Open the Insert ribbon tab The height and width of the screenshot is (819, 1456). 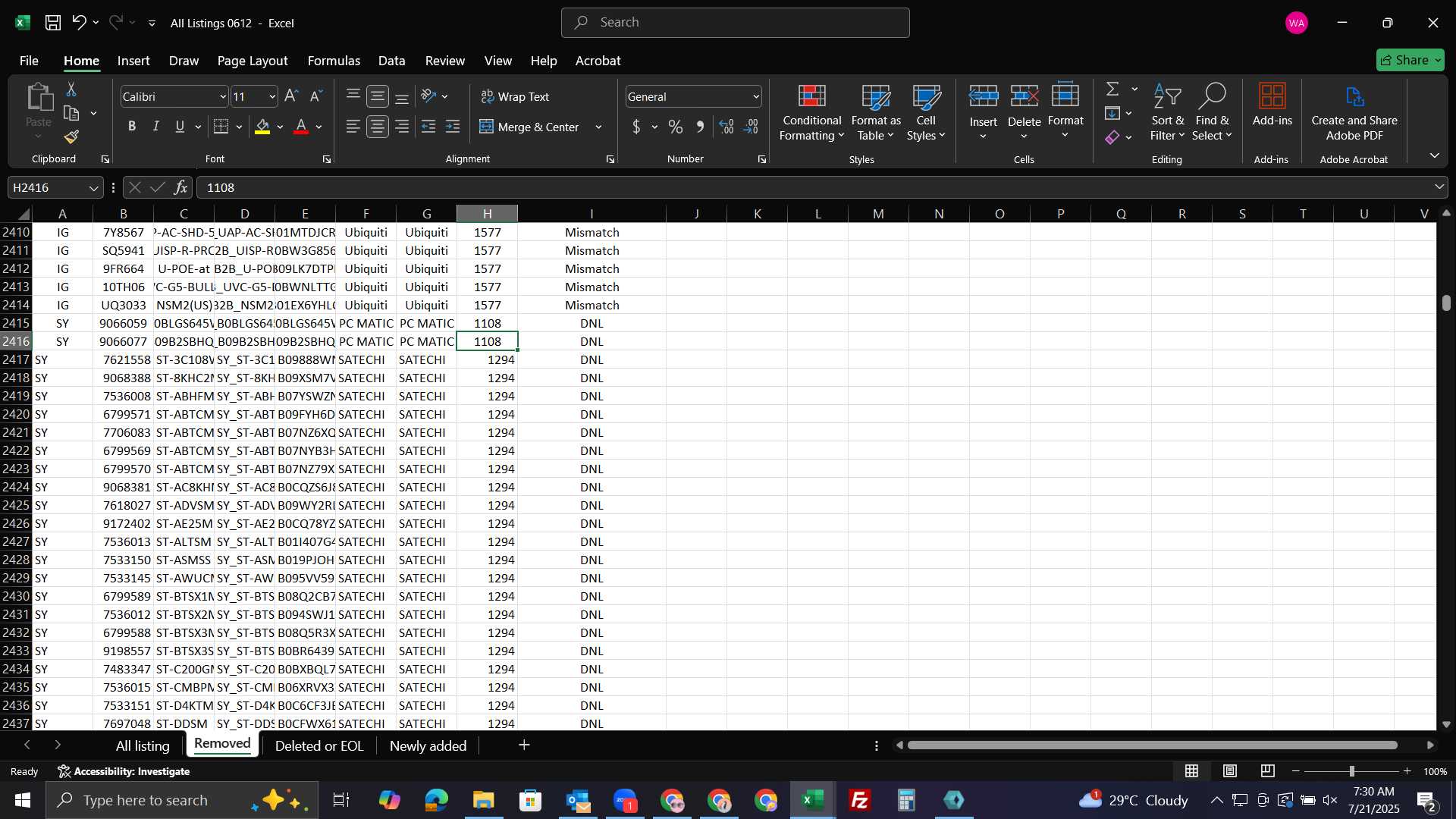[133, 61]
